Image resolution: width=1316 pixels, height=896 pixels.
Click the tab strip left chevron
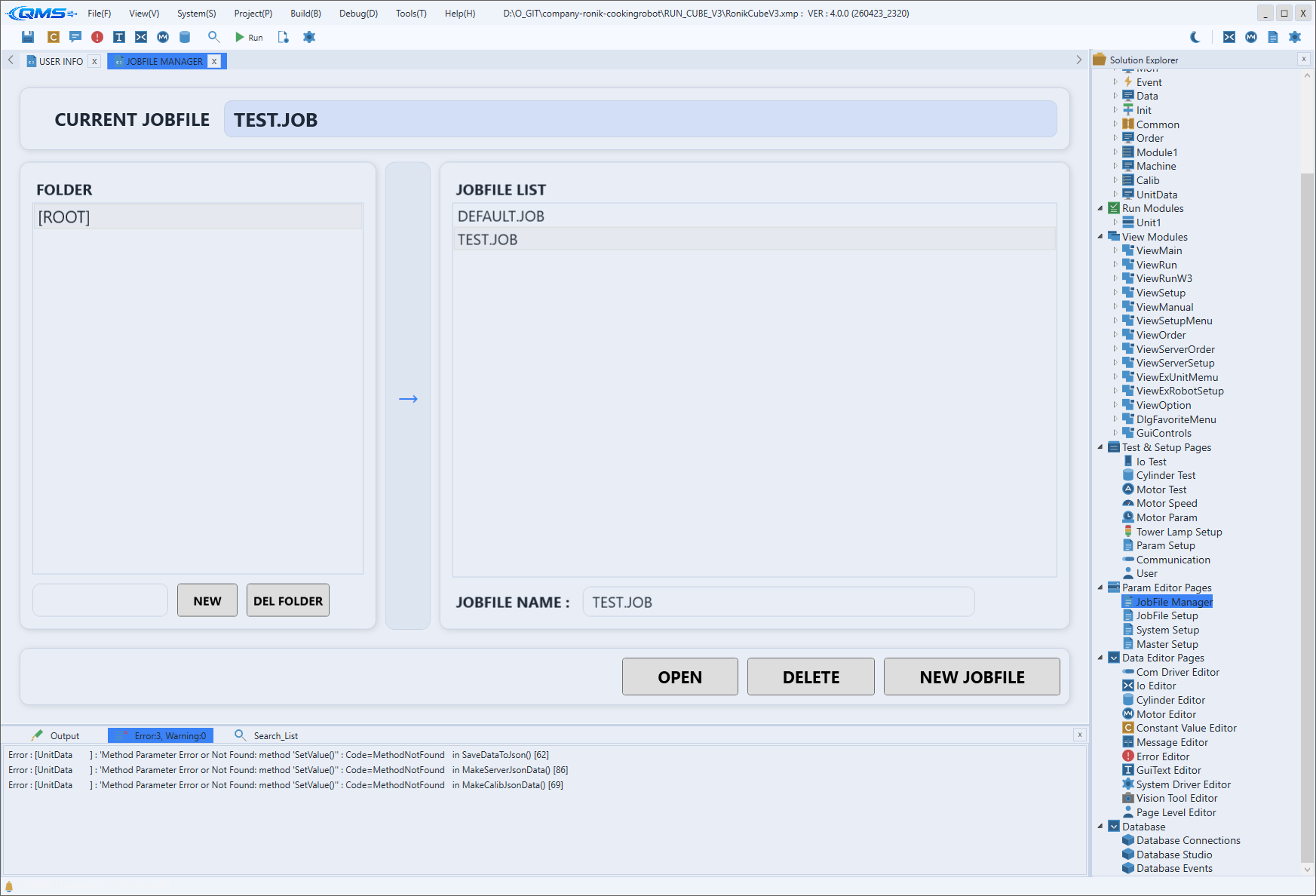pyautogui.click(x=11, y=60)
